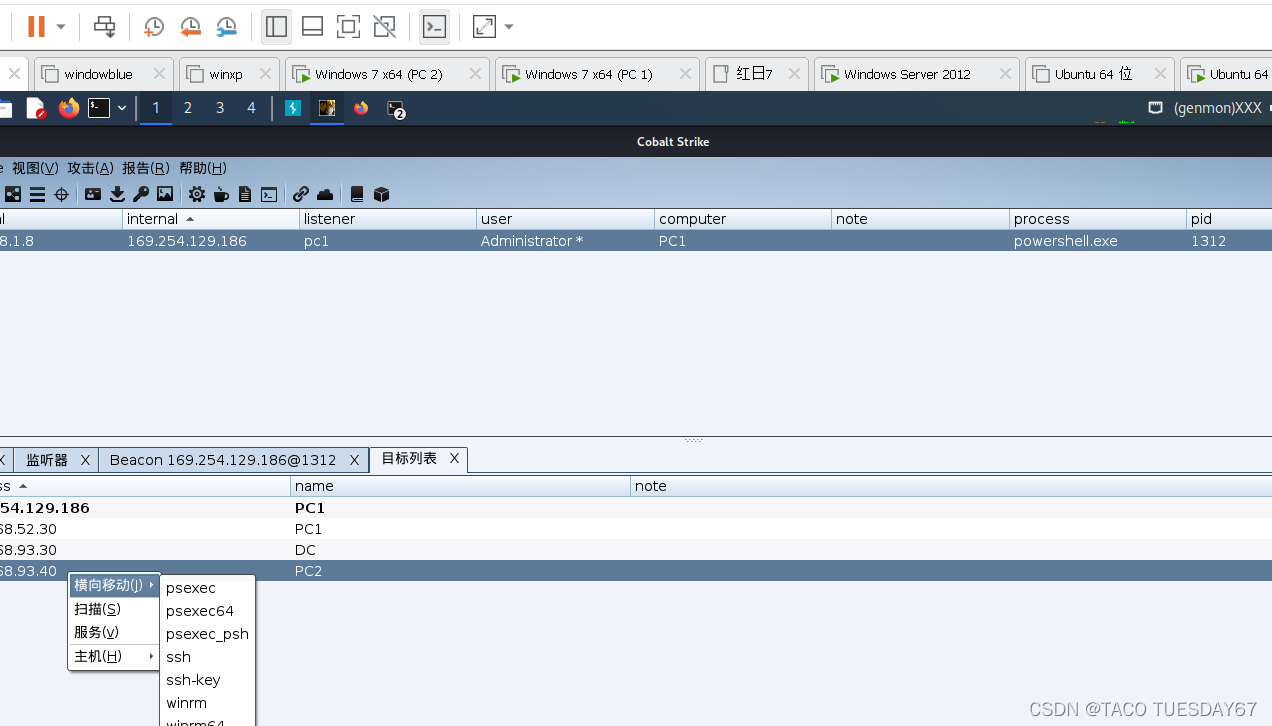
Task: Click Send Ctrl+Alt+Del icon in VMware toolbar
Action: click(x=104, y=27)
